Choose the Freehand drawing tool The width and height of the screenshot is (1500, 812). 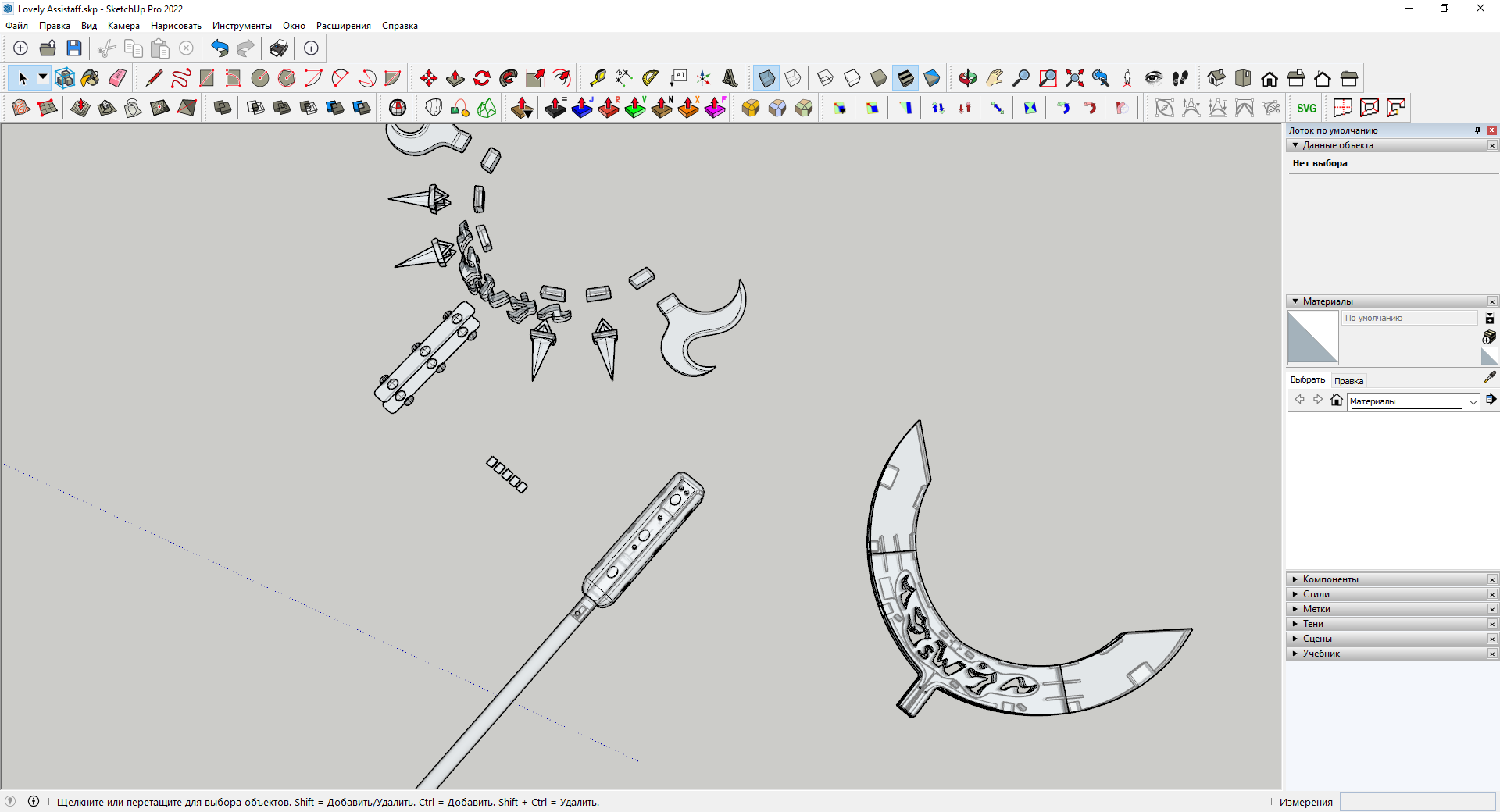coord(180,78)
